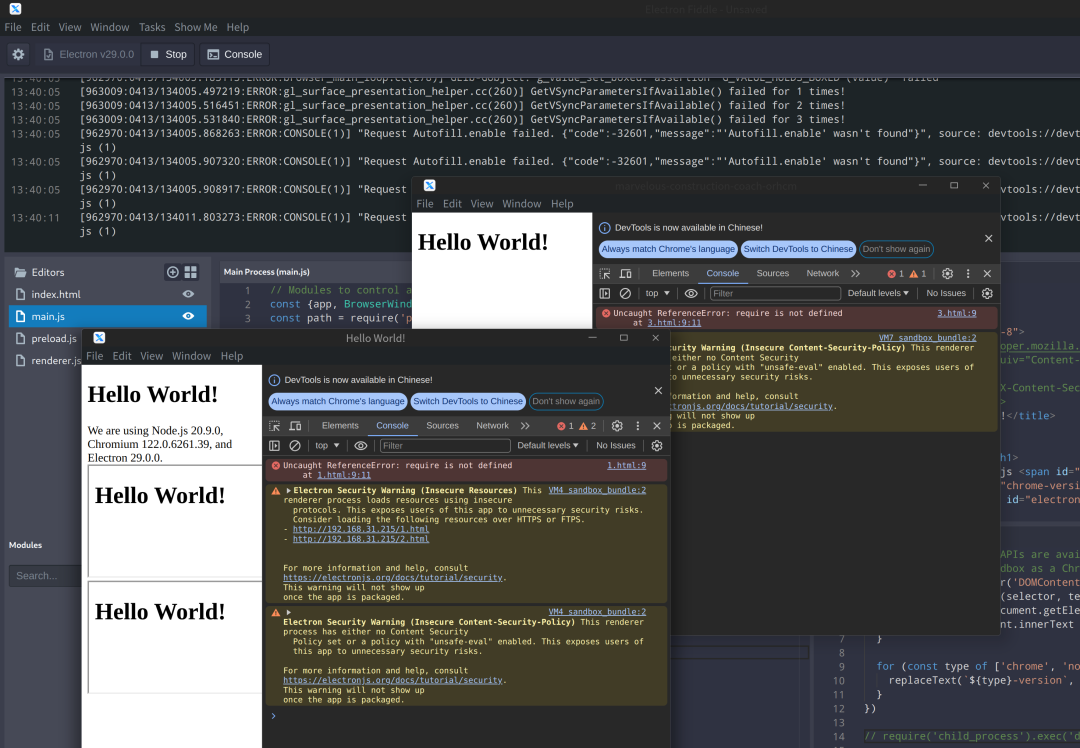
Task: Open the top VM4 sandbox_bundle:2 link
Action: pos(597,490)
